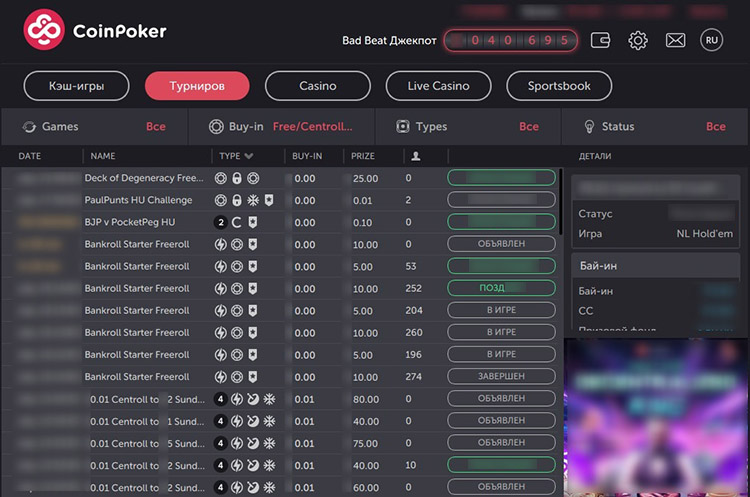This screenshot has height=497, width=750.
Task: Click the Бай-ин section header in details
Action: 655,265
